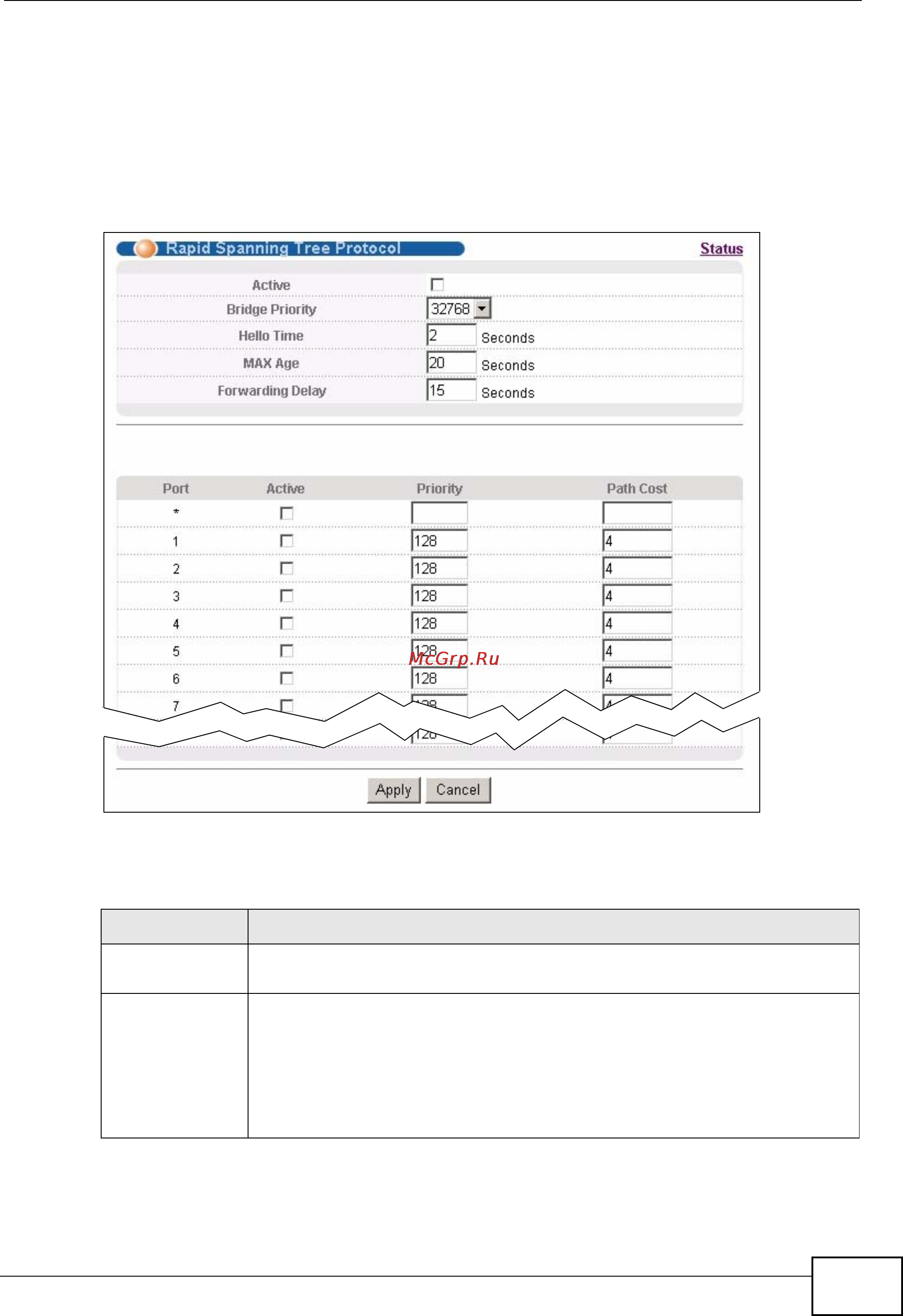Click the Priority field for port 3

[x=439, y=596]
